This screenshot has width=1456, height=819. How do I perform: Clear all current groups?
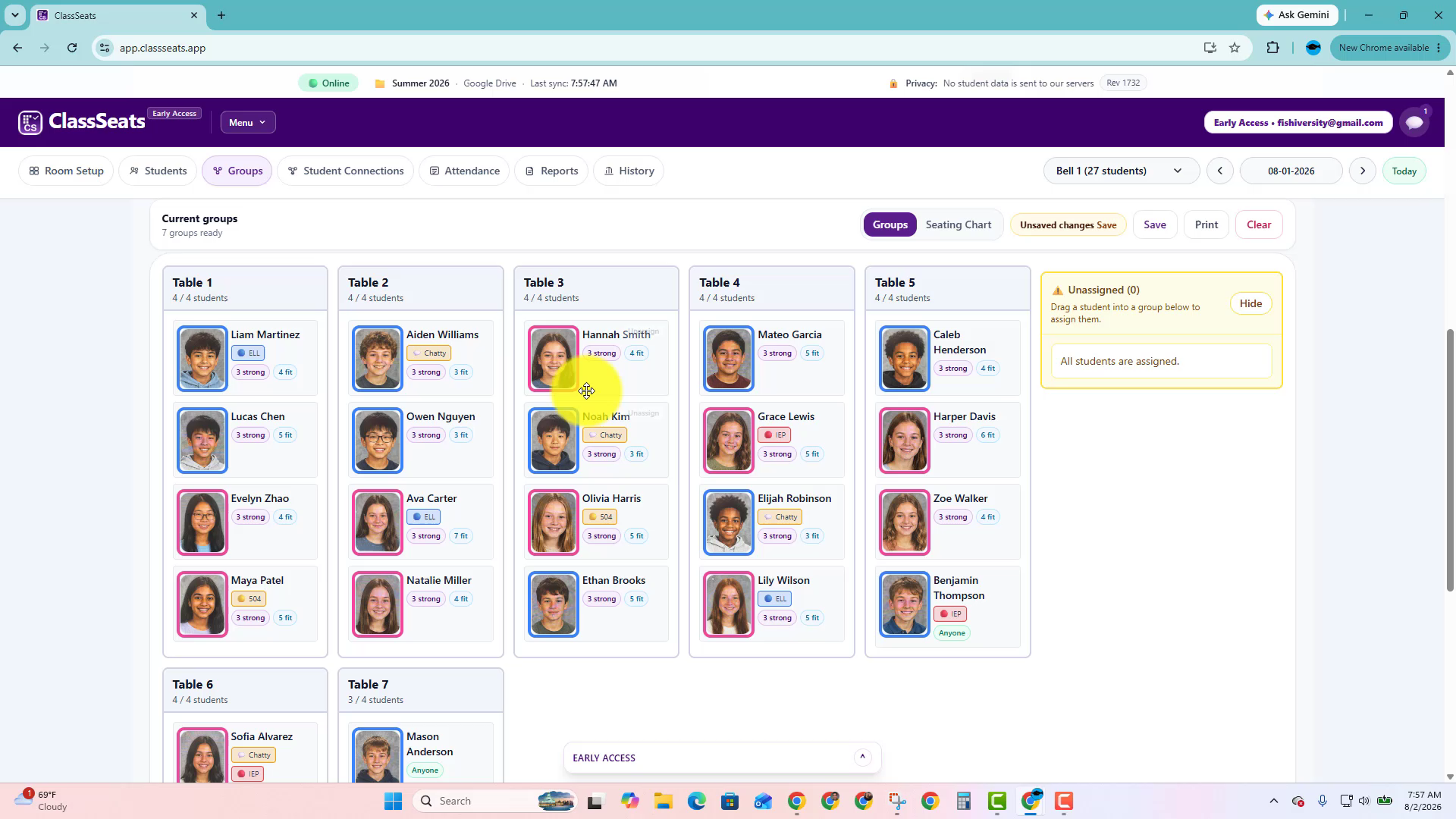click(1259, 224)
